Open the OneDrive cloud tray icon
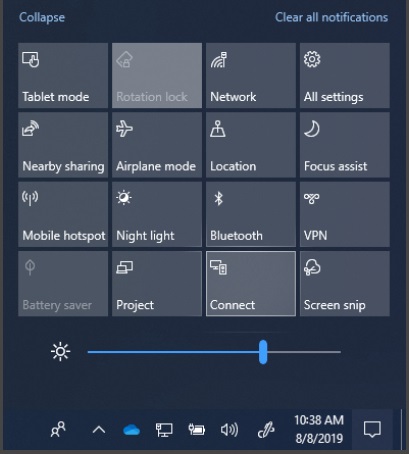Viewport: 409px width, 454px height. coord(131,430)
